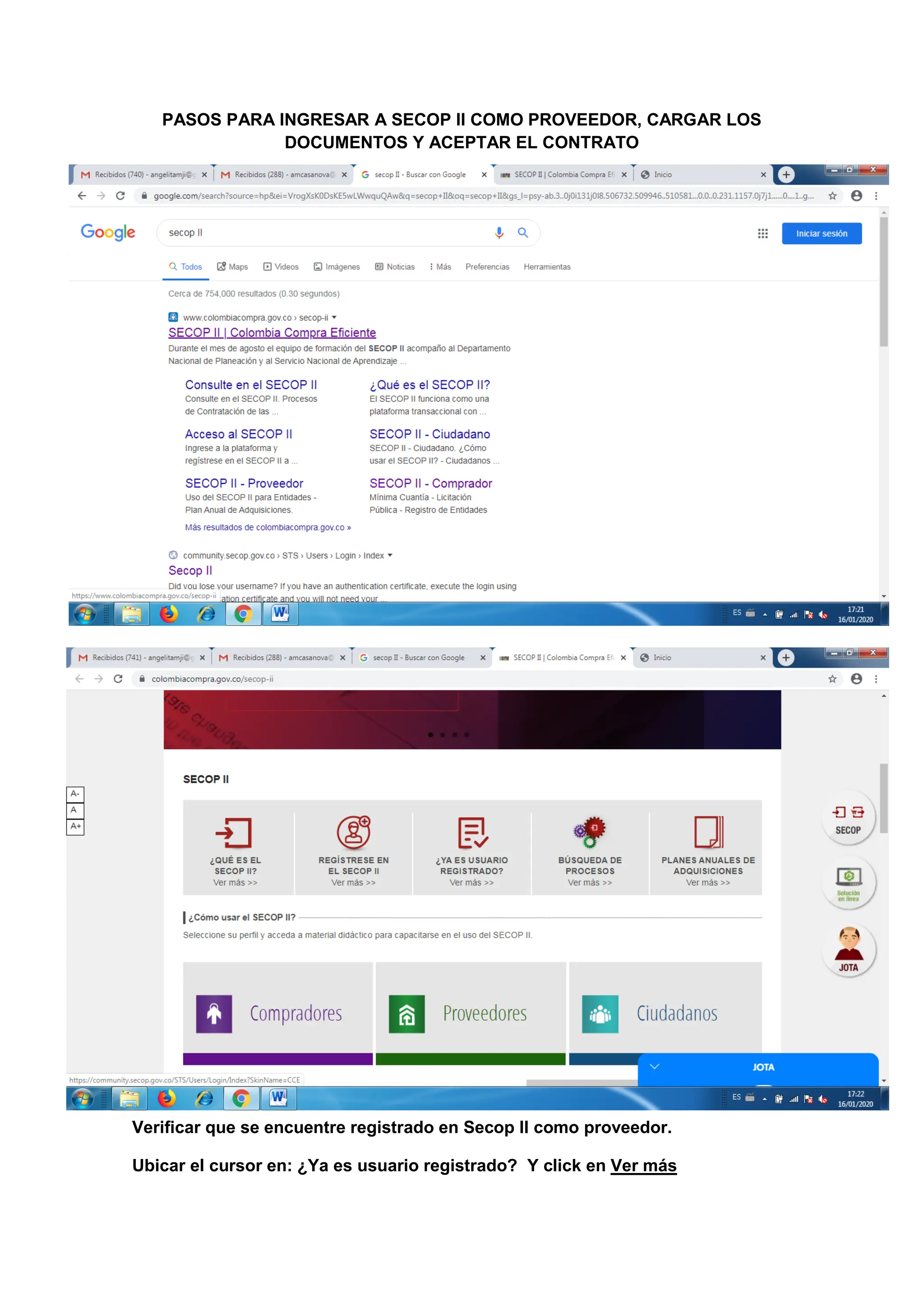Click the round SECOP login side button
This screenshot has height=1307, width=924.
click(848, 818)
